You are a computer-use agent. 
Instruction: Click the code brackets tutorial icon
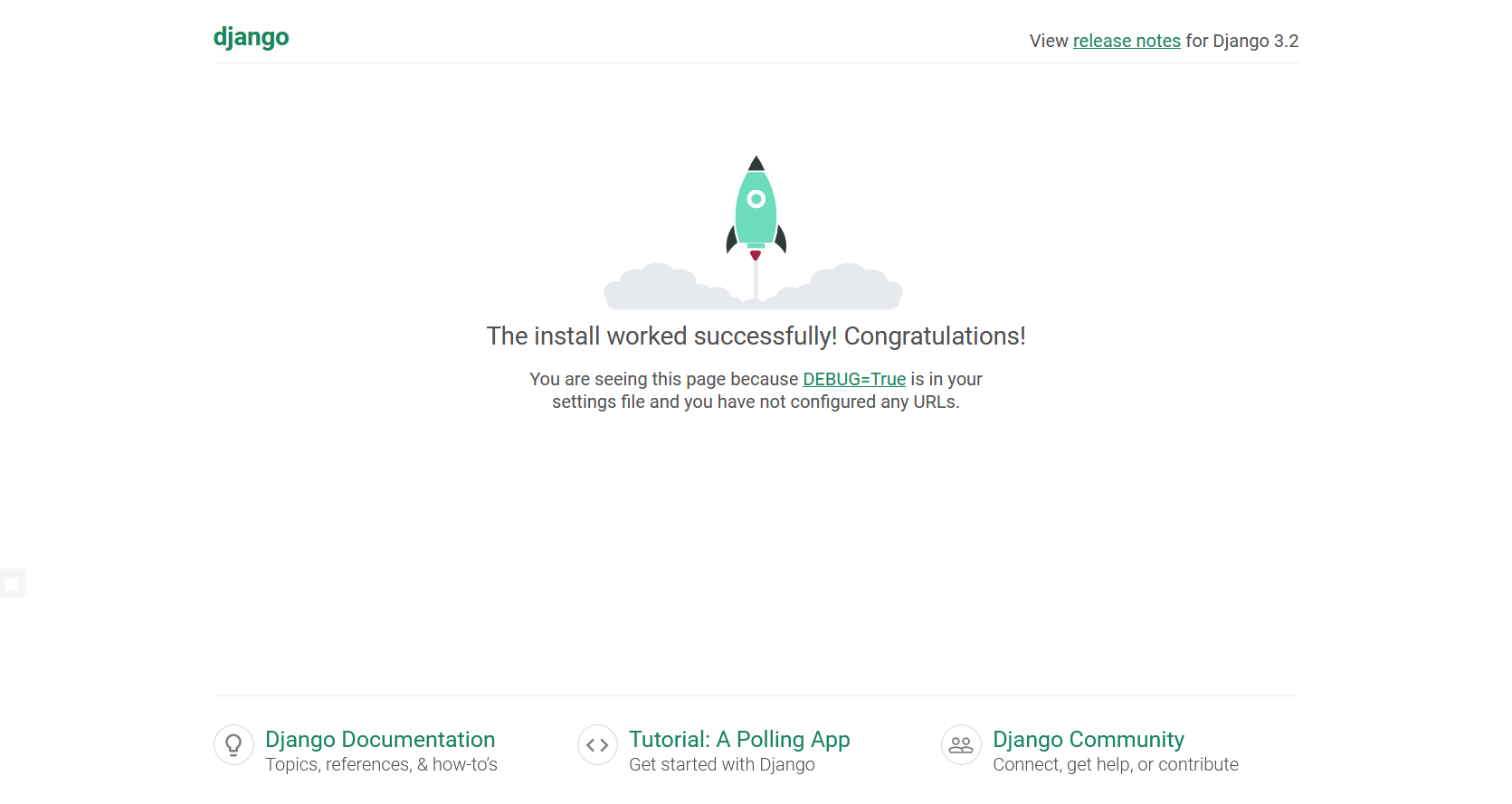coord(597,745)
